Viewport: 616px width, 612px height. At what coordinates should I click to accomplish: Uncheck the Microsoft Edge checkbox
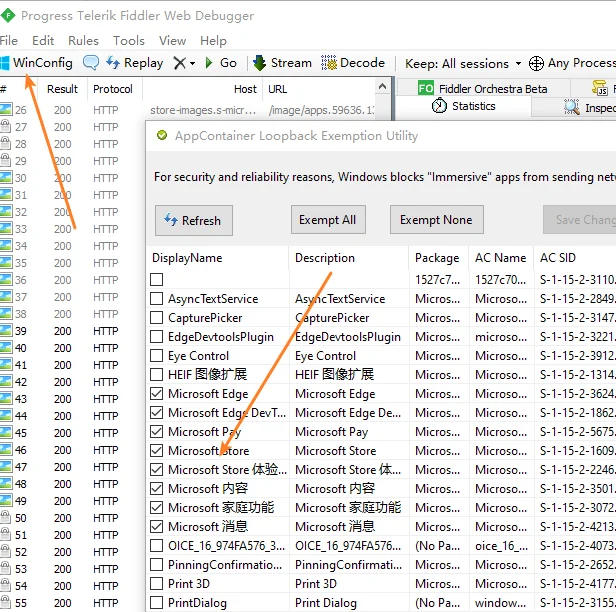156,394
